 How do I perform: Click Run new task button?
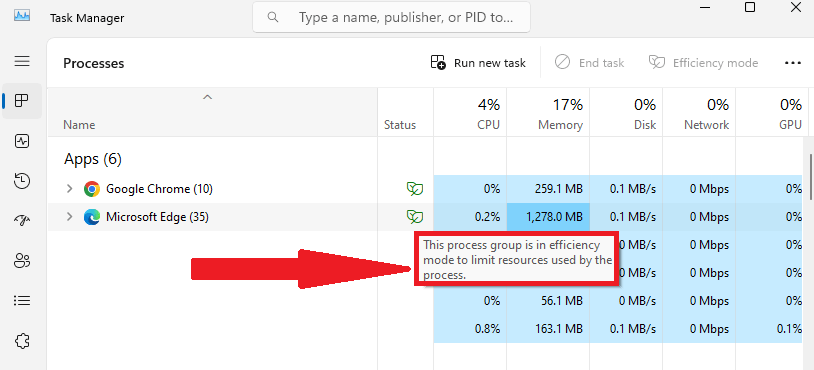click(x=478, y=63)
